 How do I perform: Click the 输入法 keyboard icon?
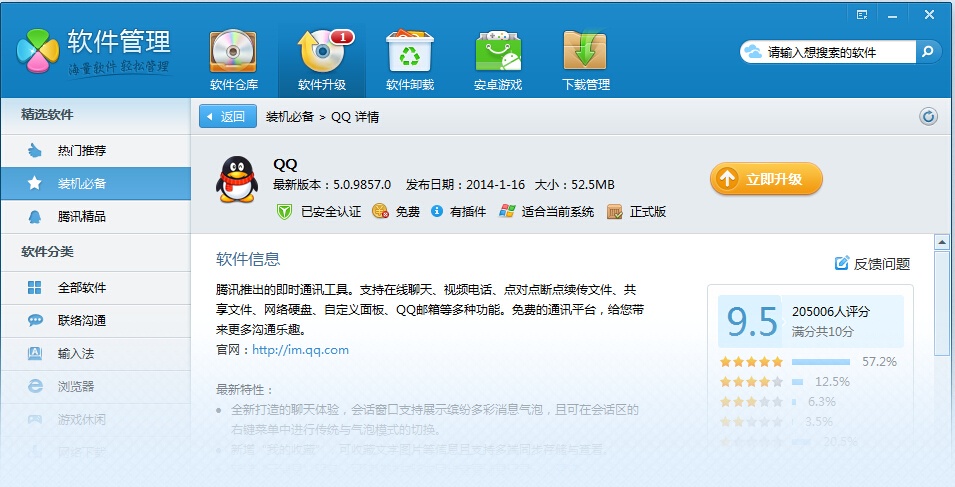[x=35, y=353]
